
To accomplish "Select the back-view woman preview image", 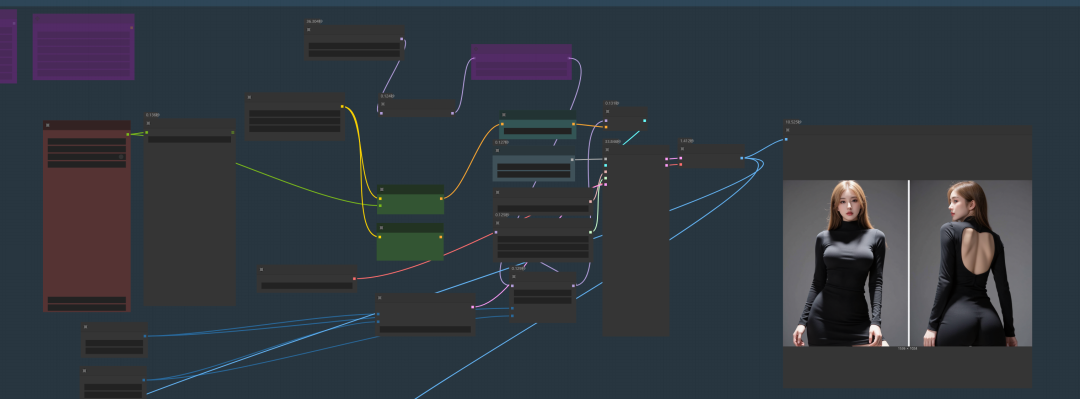I will 971,263.
